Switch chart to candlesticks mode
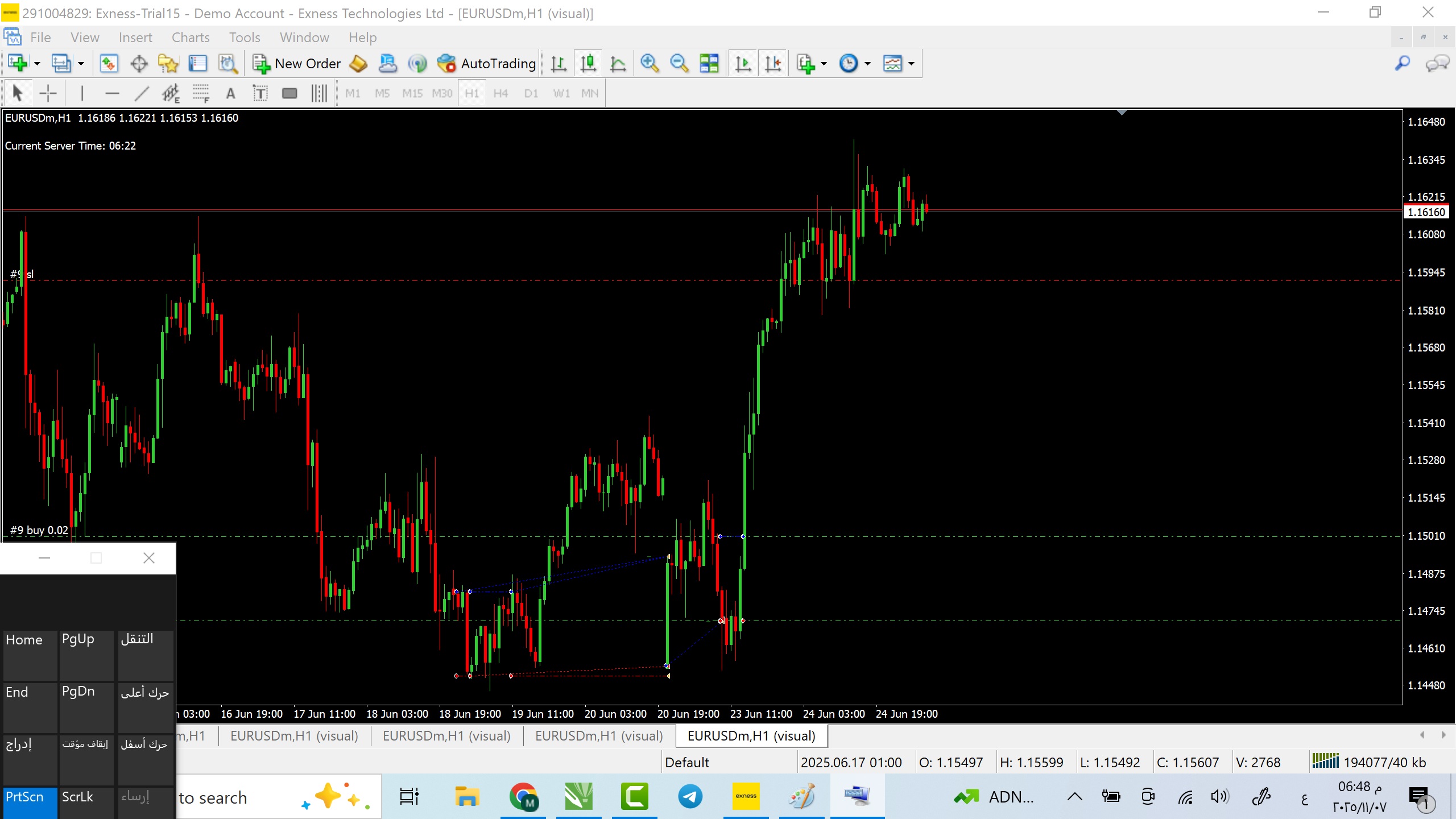 pos(589,63)
